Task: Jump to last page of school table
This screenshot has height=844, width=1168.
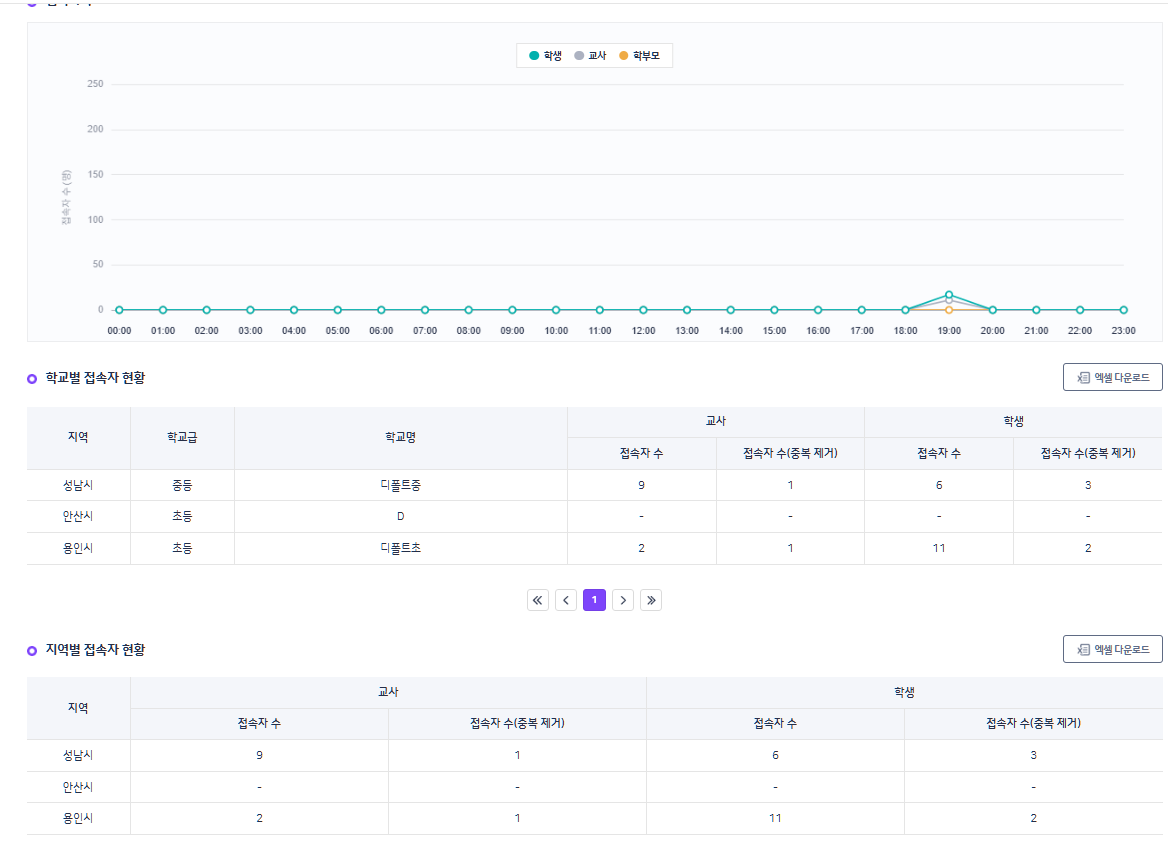Action: click(651, 600)
